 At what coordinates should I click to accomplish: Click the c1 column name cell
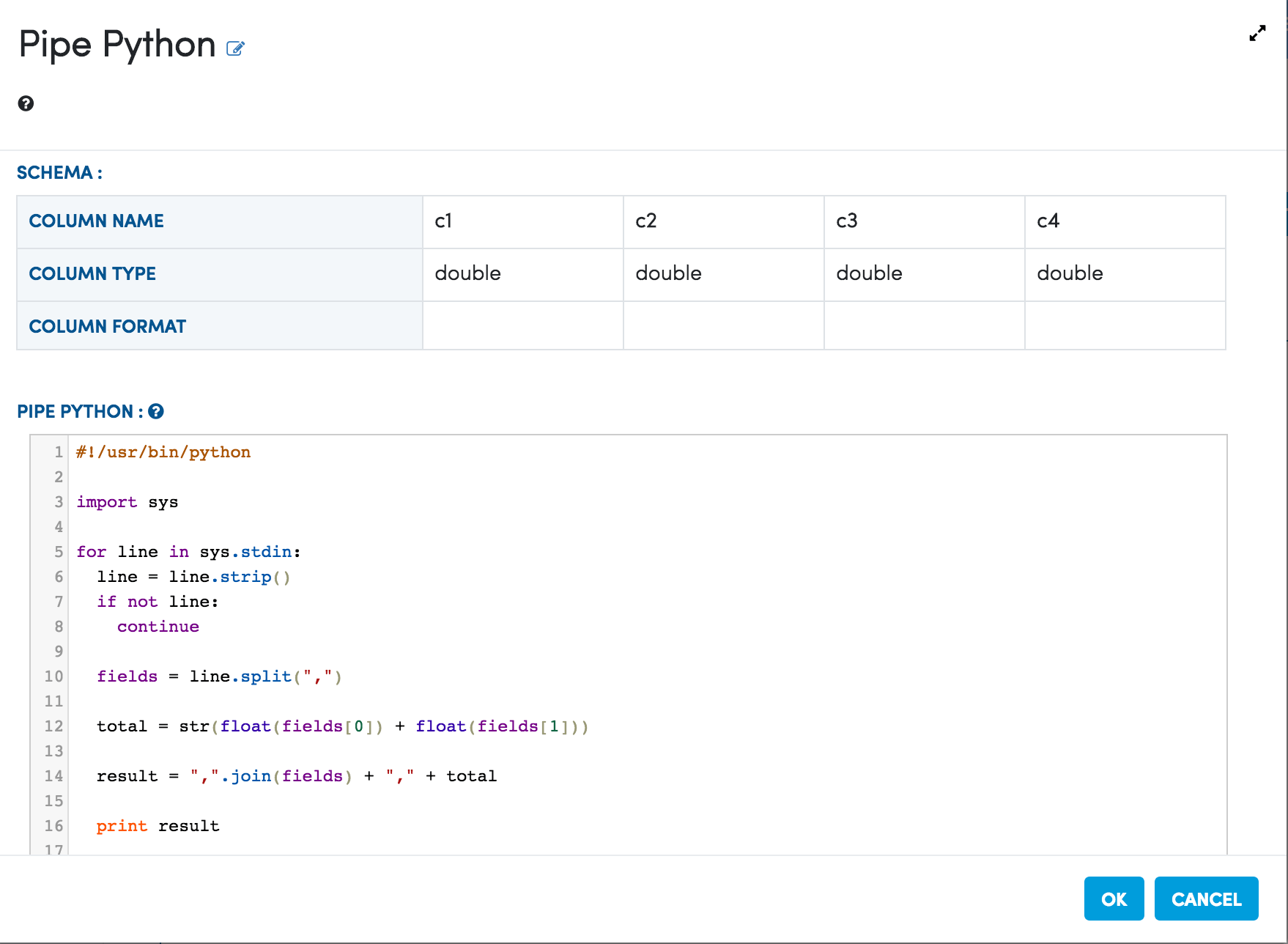[x=522, y=221]
